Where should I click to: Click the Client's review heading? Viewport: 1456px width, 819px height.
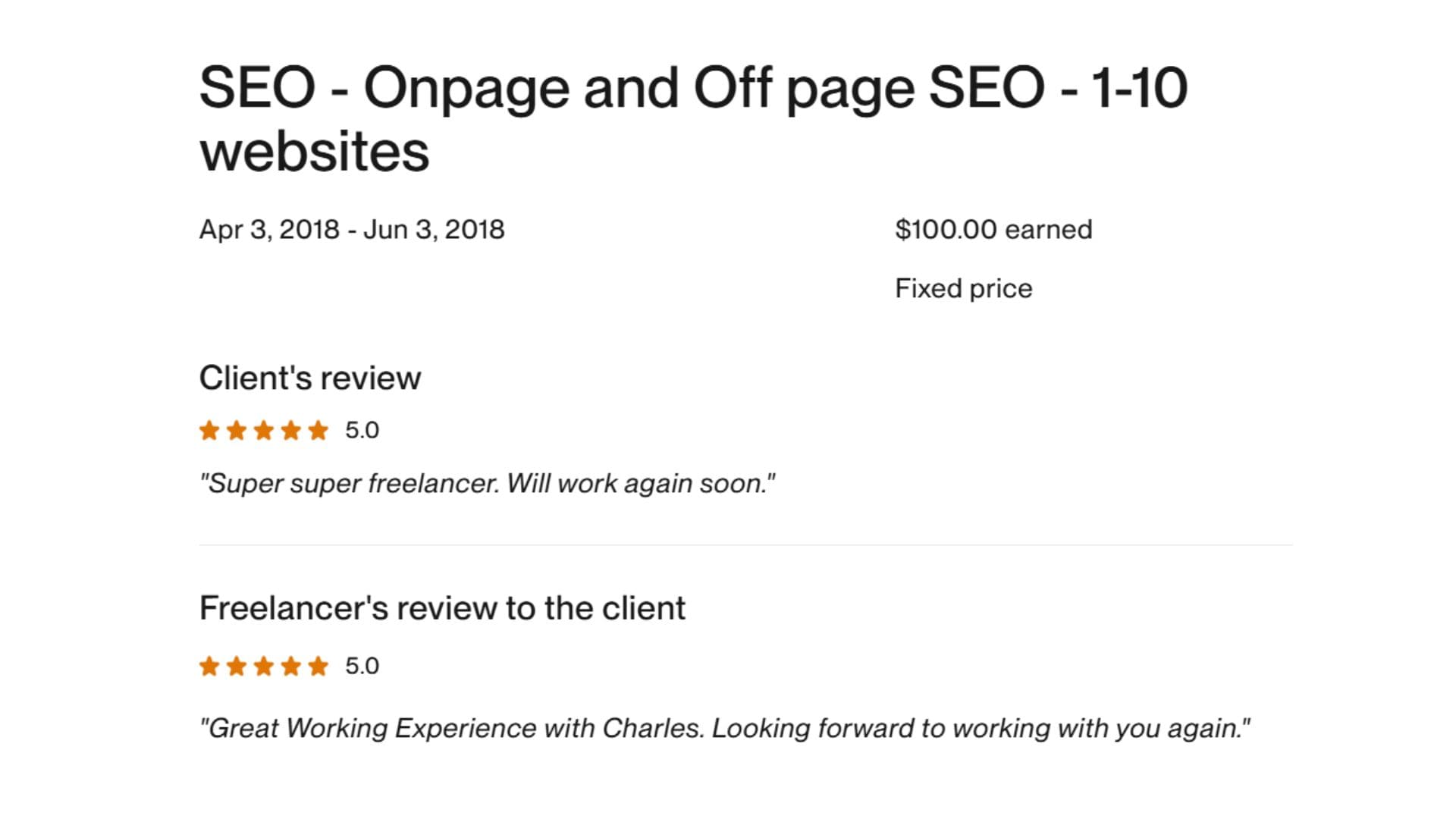tap(309, 378)
